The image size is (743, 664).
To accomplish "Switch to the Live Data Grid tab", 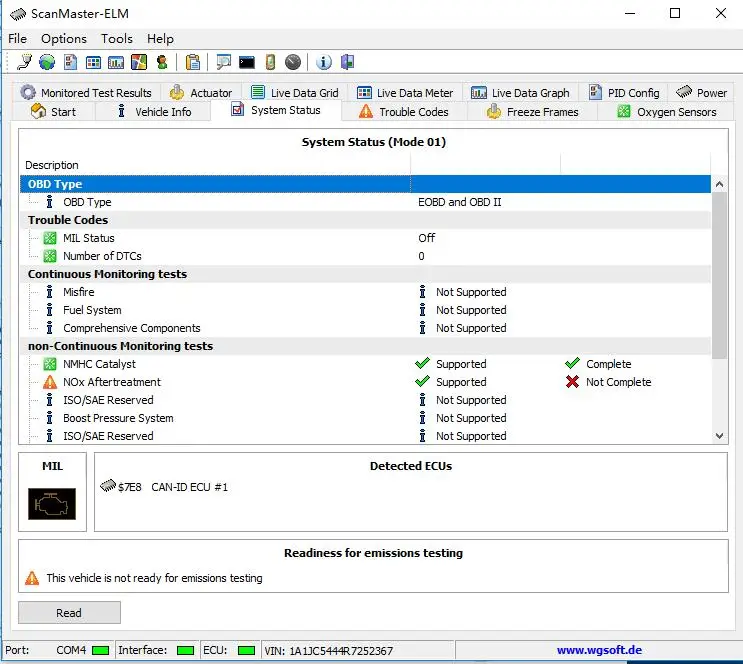I will 295,92.
